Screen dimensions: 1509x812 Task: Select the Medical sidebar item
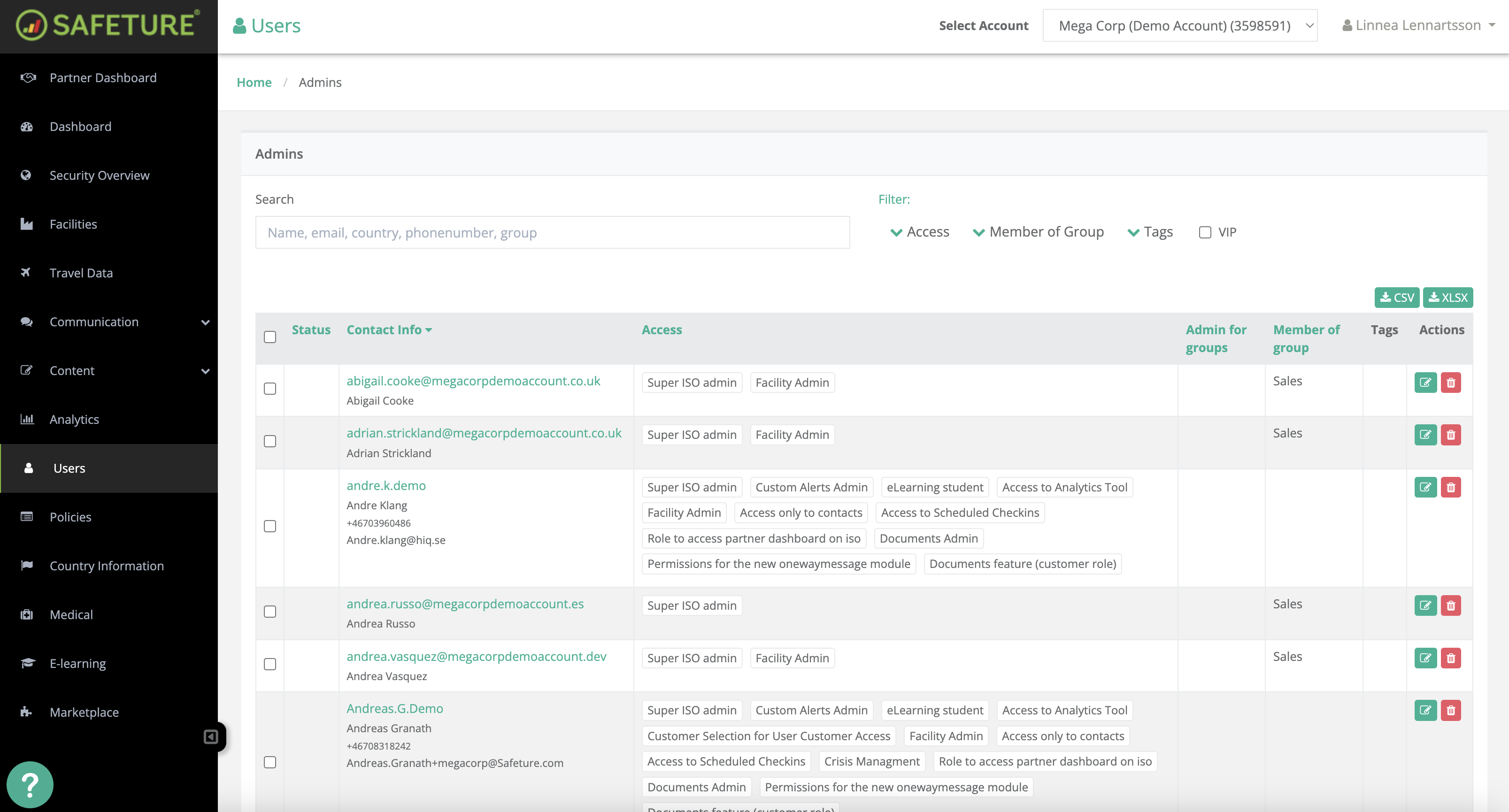pyautogui.click(x=71, y=614)
